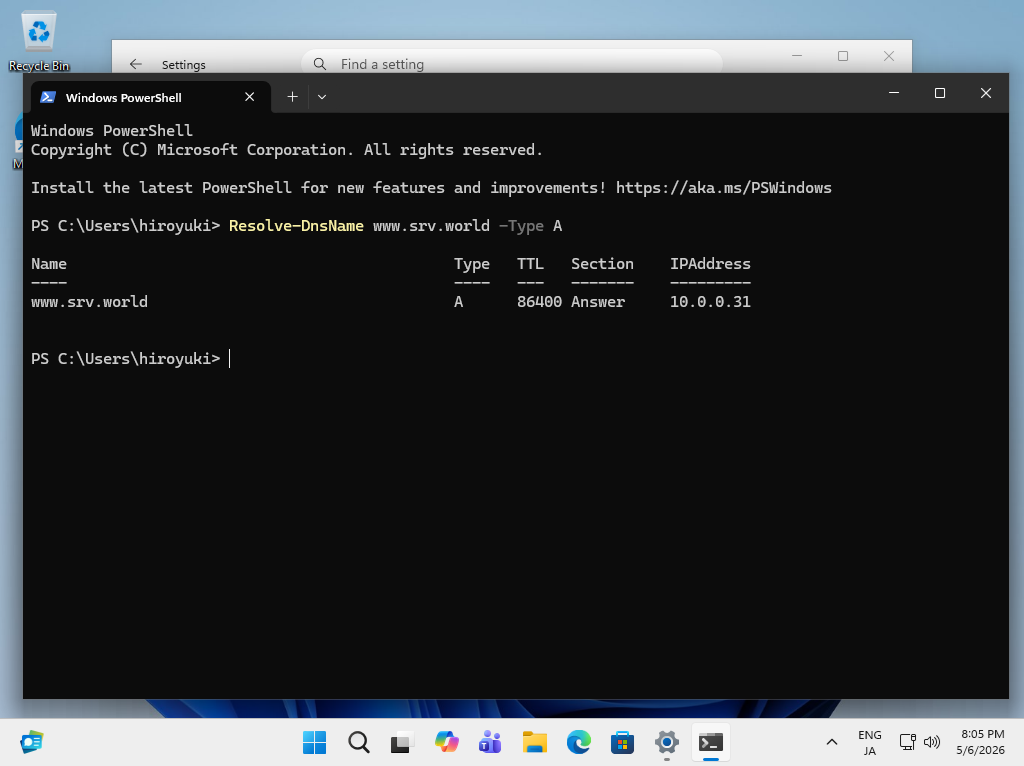Viewport: 1024px width, 766px height.
Task: Focus the Find a setting search box
Action: click(x=512, y=64)
